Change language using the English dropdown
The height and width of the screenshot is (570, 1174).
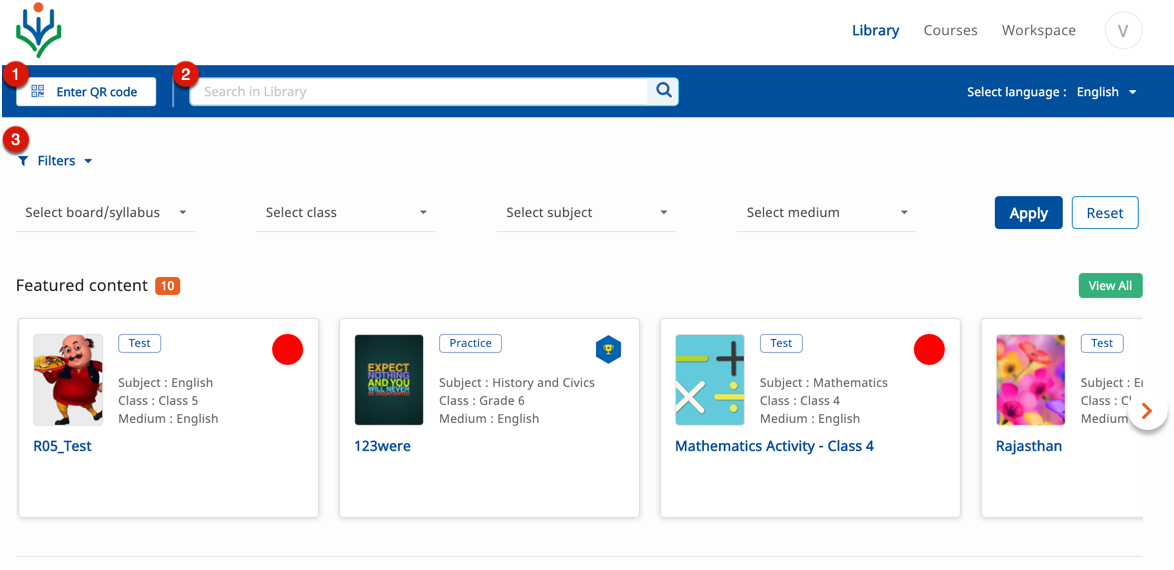pos(1106,92)
